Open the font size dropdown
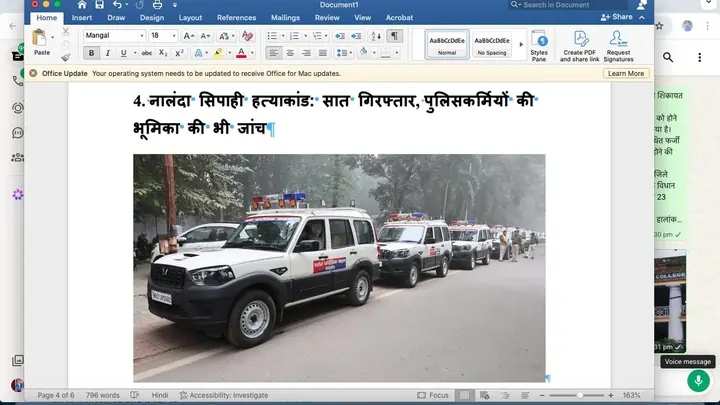Viewport: 720px width, 405px height. coord(174,36)
